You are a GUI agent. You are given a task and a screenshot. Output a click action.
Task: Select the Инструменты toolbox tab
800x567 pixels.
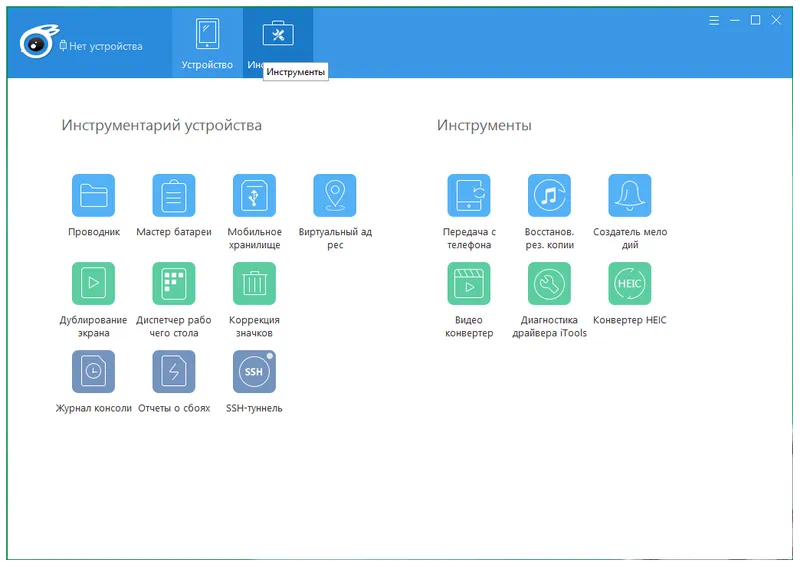[x=278, y=43]
